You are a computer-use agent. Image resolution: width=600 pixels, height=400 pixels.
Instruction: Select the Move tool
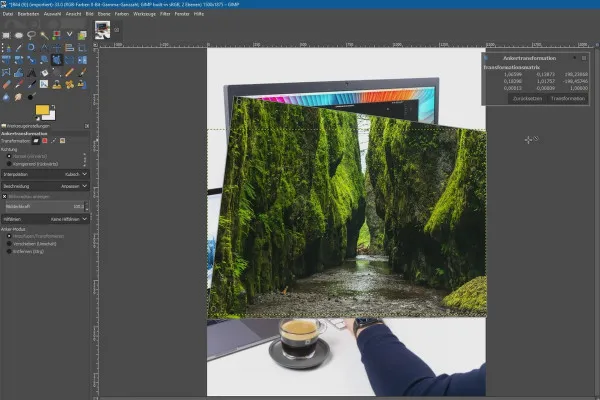pyautogui.click(x=57, y=47)
